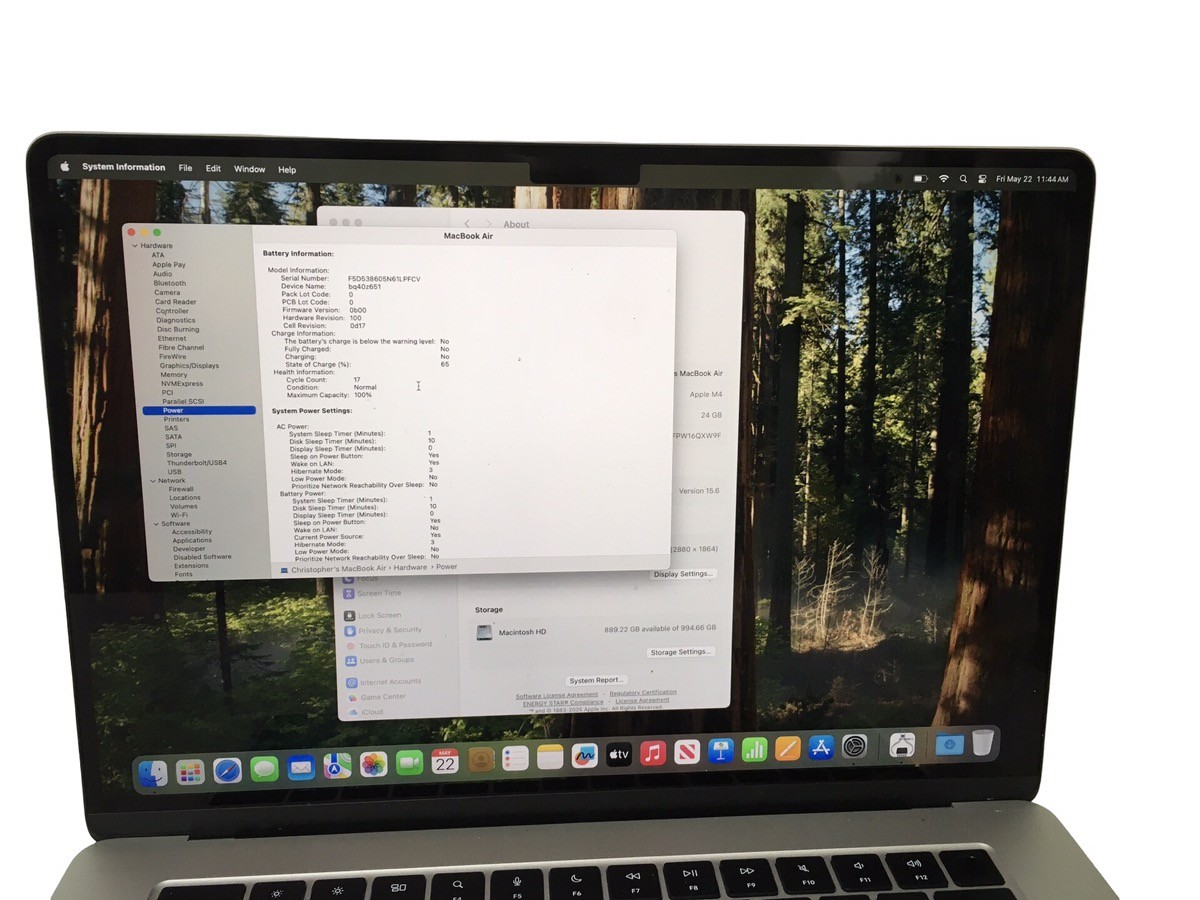Open Mail from the Dock
This screenshot has width=1200, height=900.
tap(301, 768)
